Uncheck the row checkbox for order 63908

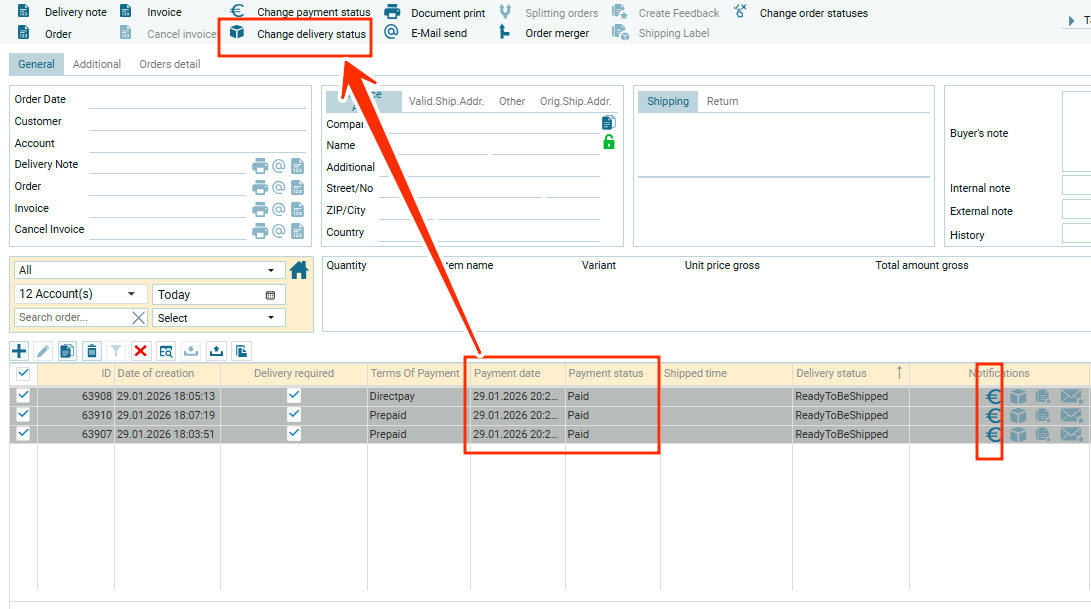tap(23, 396)
